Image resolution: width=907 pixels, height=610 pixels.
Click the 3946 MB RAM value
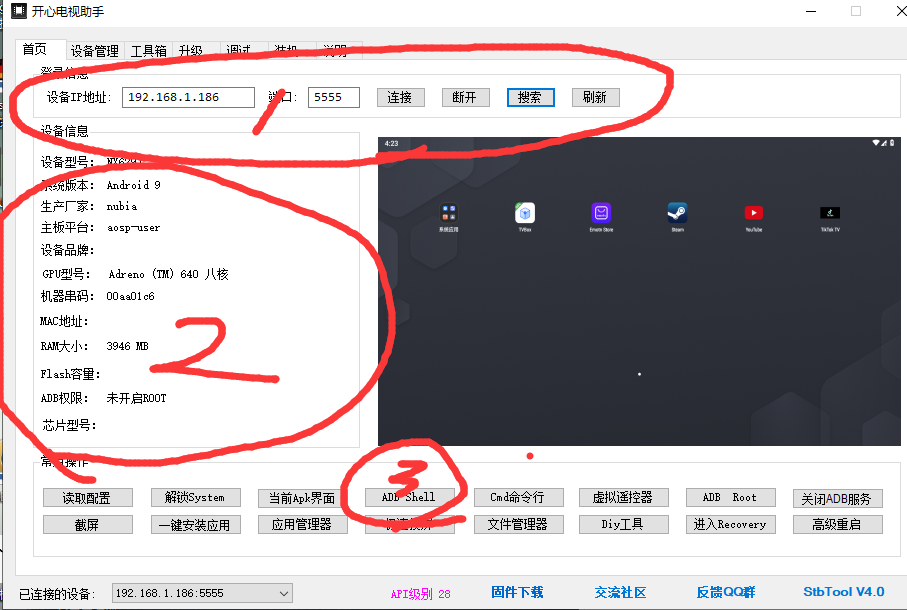click(127, 346)
